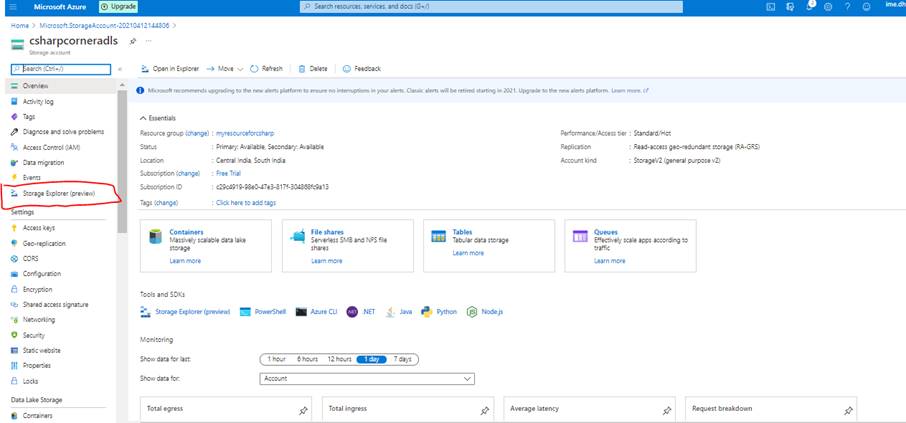
Task: Open Data migration in sidebar
Action: pos(43,162)
